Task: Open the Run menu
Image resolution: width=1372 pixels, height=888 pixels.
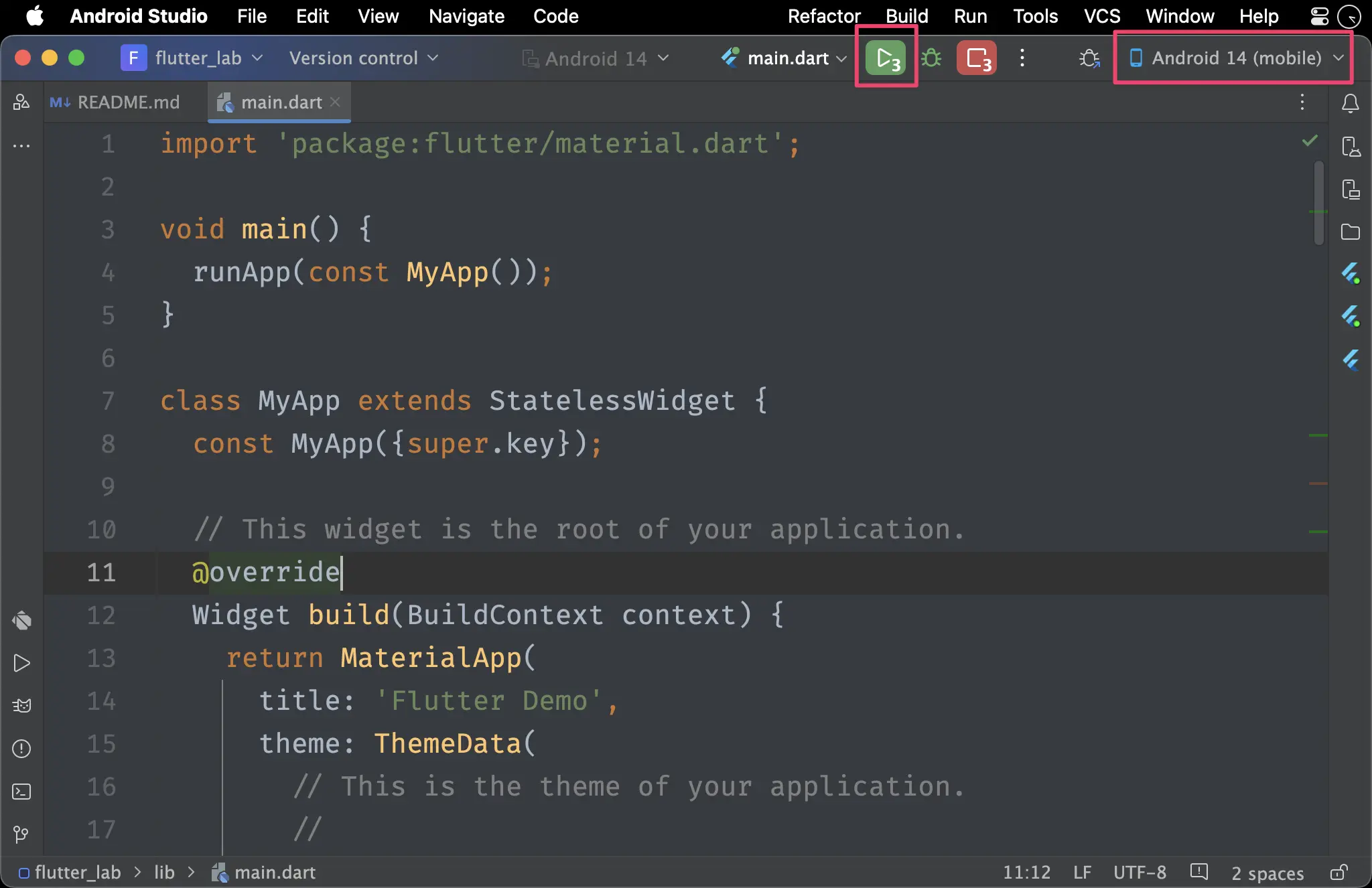Action: coord(970,16)
